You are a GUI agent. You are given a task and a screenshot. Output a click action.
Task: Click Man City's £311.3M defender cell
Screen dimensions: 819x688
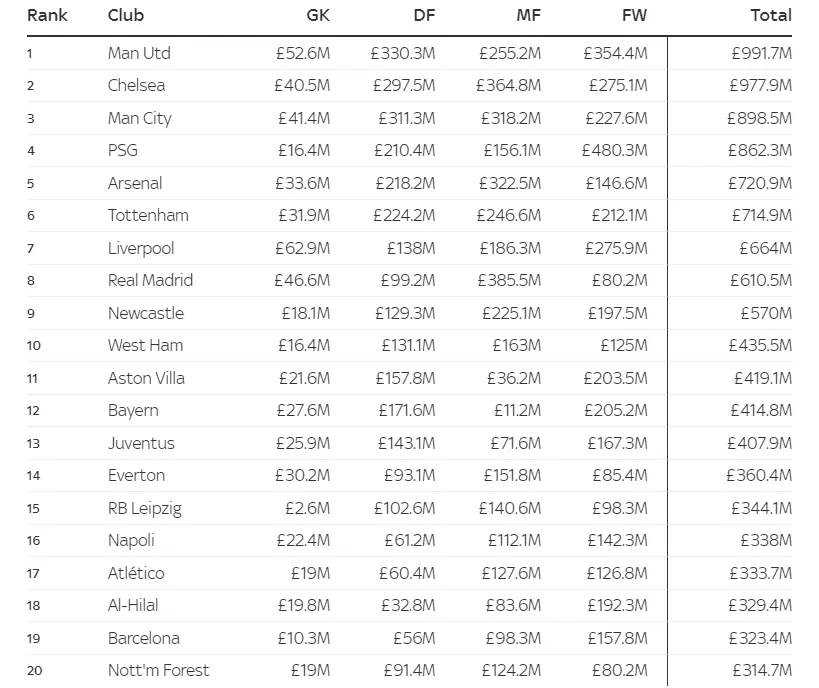[x=406, y=118]
